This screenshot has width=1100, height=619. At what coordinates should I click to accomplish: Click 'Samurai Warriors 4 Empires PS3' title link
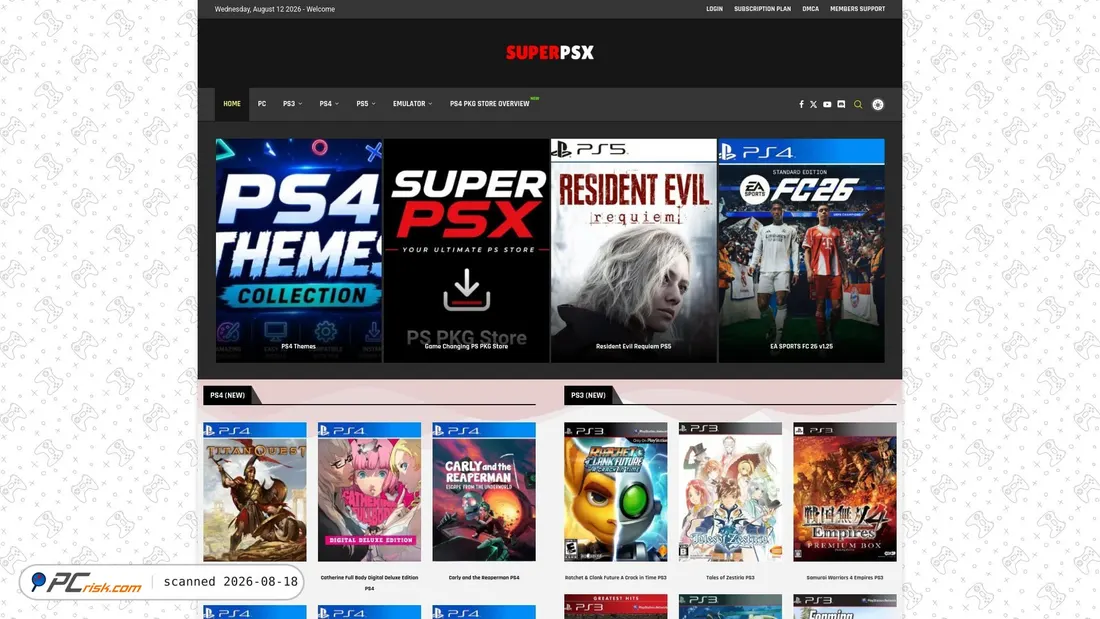pyautogui.click(x=845, y=578)
